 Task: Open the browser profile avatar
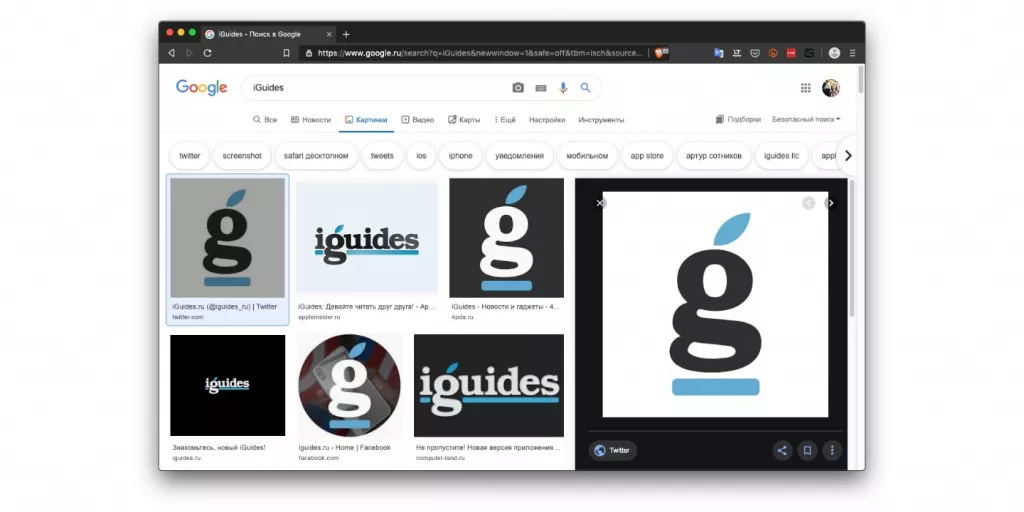click(x=834, y=53)
